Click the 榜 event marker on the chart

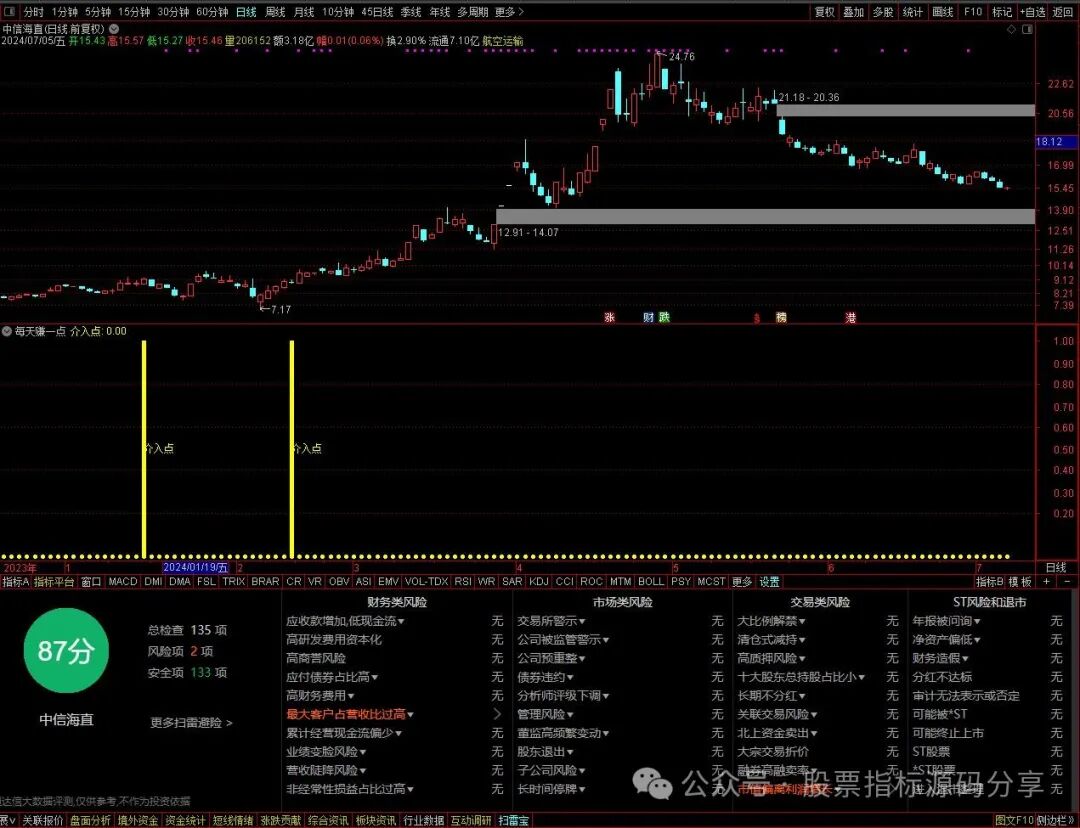click(781, 317)
